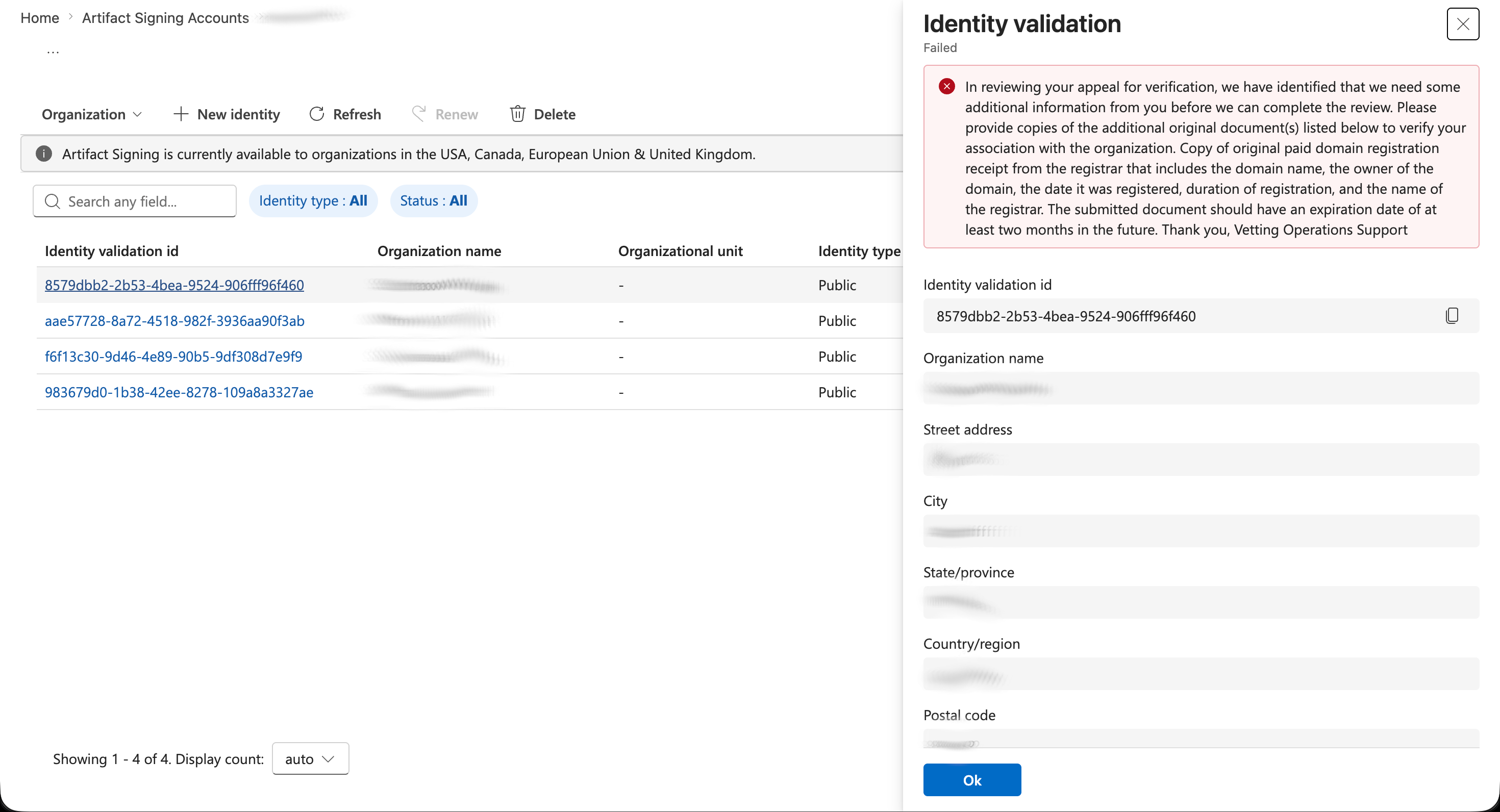Click the red error icon in failure message
Viewport: 1500px width, 812px height.
tap(947, 87)
